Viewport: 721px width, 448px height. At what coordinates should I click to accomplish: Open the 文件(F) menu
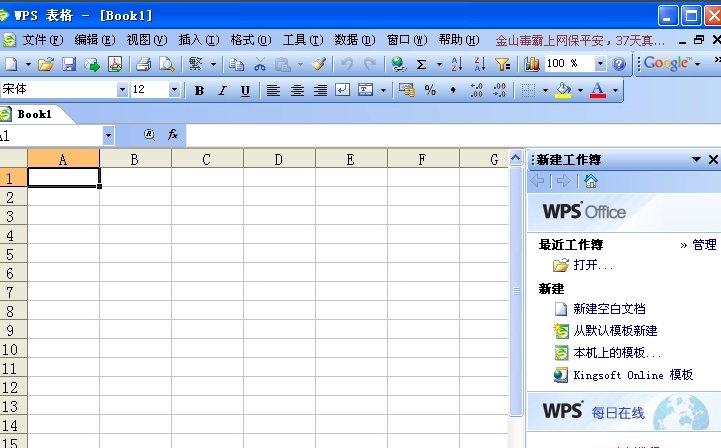[x=43, y=40]
